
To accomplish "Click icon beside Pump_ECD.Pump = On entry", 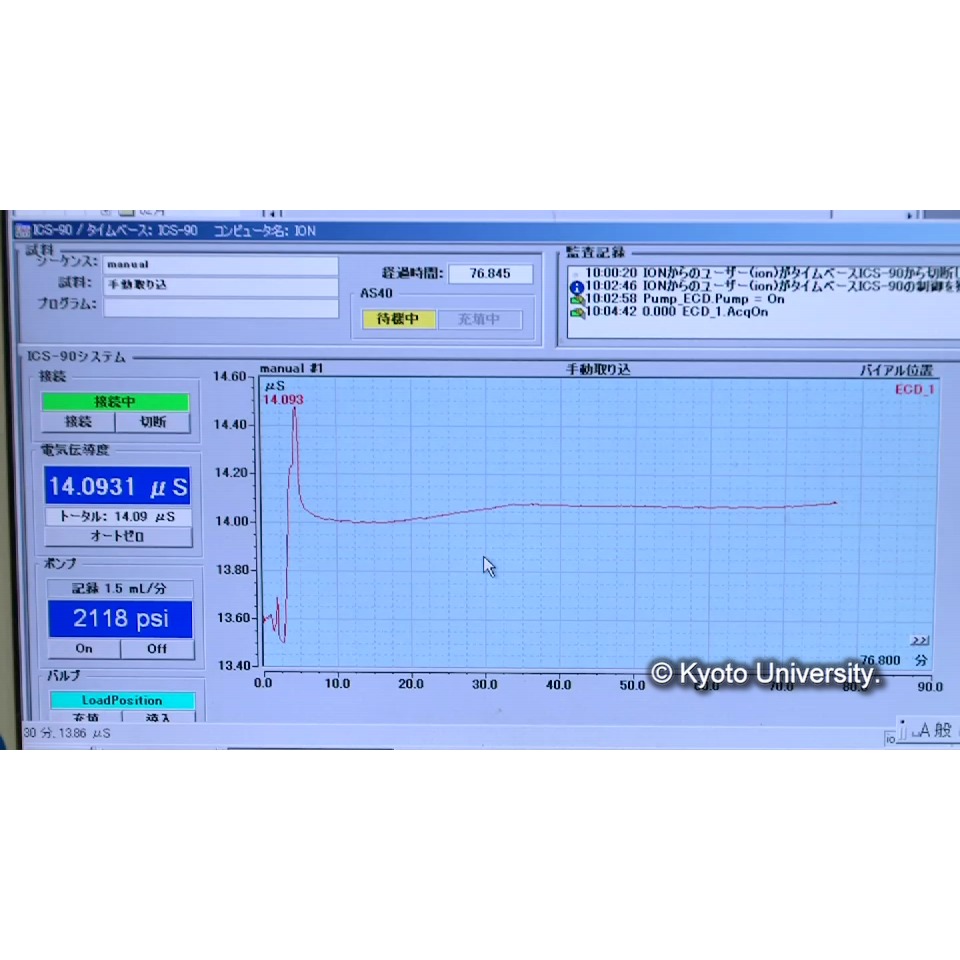I will pos(576,299).
